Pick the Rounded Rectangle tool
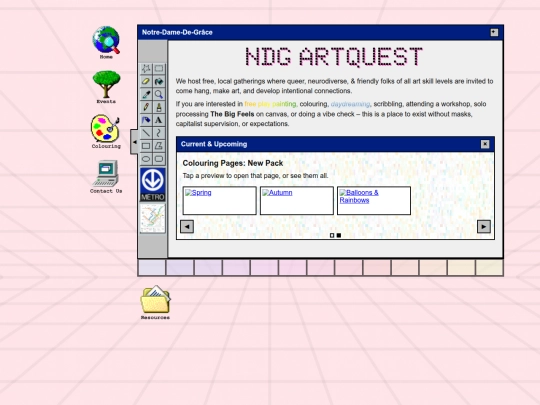This screenshot has width=540, height=405. coord(159,159)
